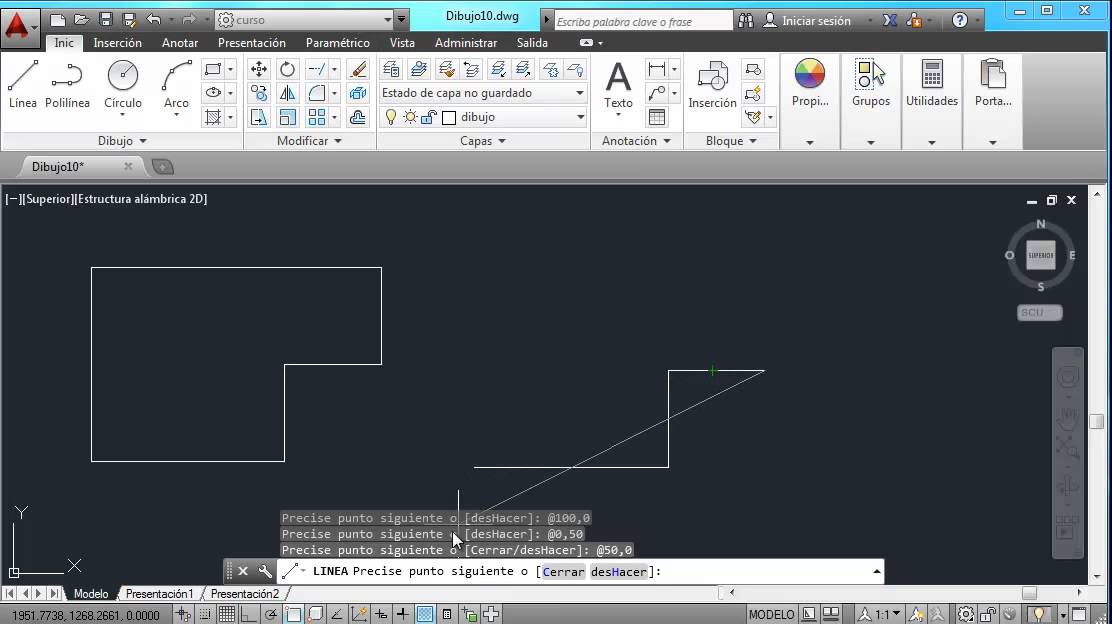Viewport: 1112px width, 624px height.
Task: Expand command line history arrow
Action: tap(877, 571)
